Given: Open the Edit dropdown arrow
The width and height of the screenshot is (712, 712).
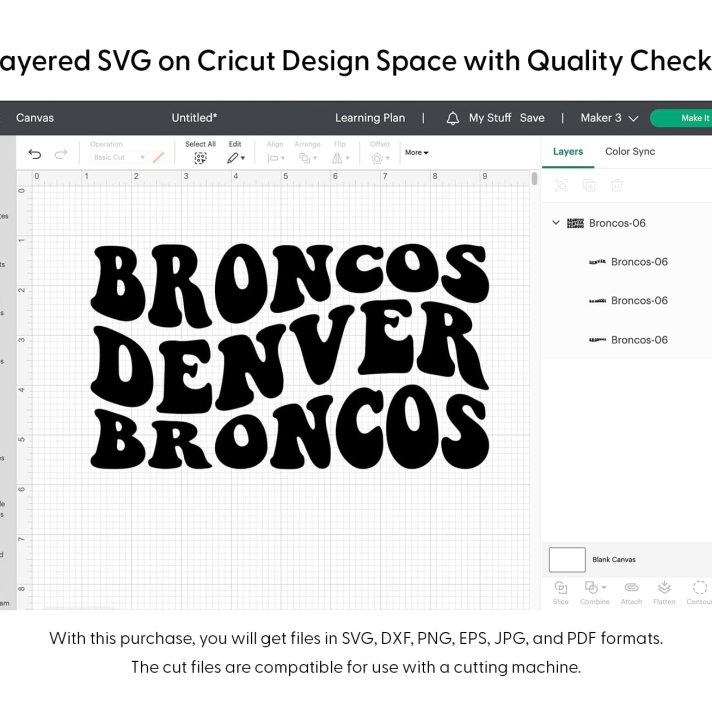Looking at the screenshot, I should pos(243,158).
